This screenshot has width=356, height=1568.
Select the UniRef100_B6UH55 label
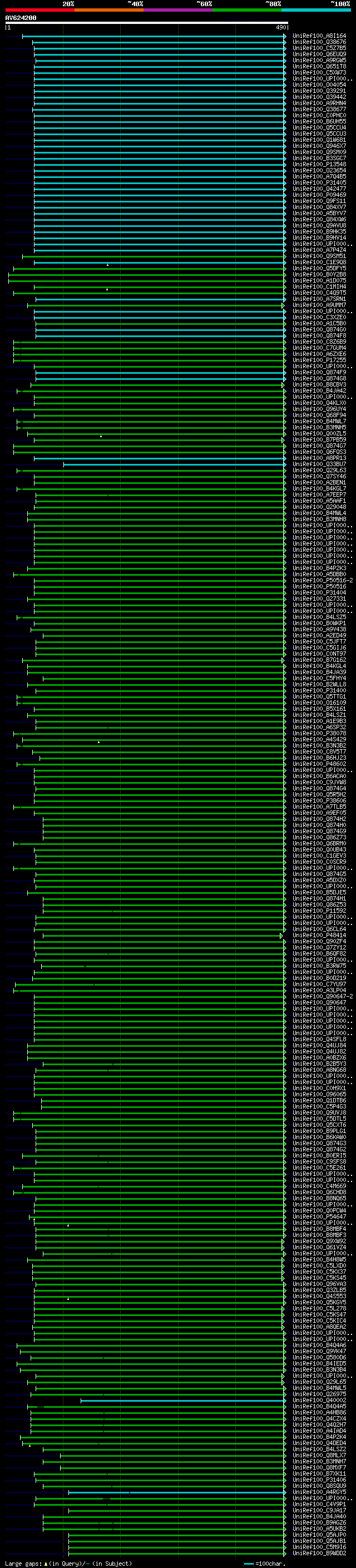[x=319, y=122]
